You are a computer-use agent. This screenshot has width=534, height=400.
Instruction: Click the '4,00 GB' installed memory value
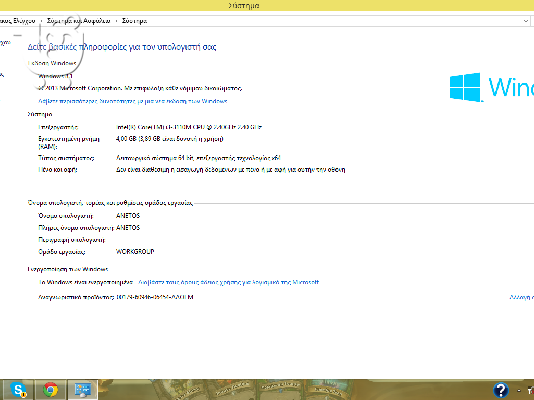[x=170, y=139]
